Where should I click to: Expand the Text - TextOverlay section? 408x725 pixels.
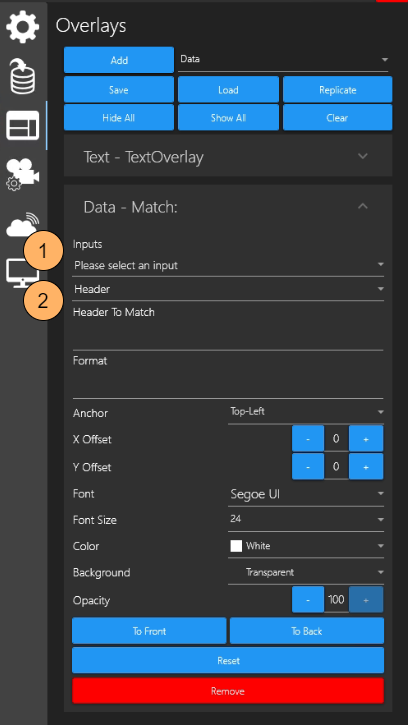pos(228,157)
